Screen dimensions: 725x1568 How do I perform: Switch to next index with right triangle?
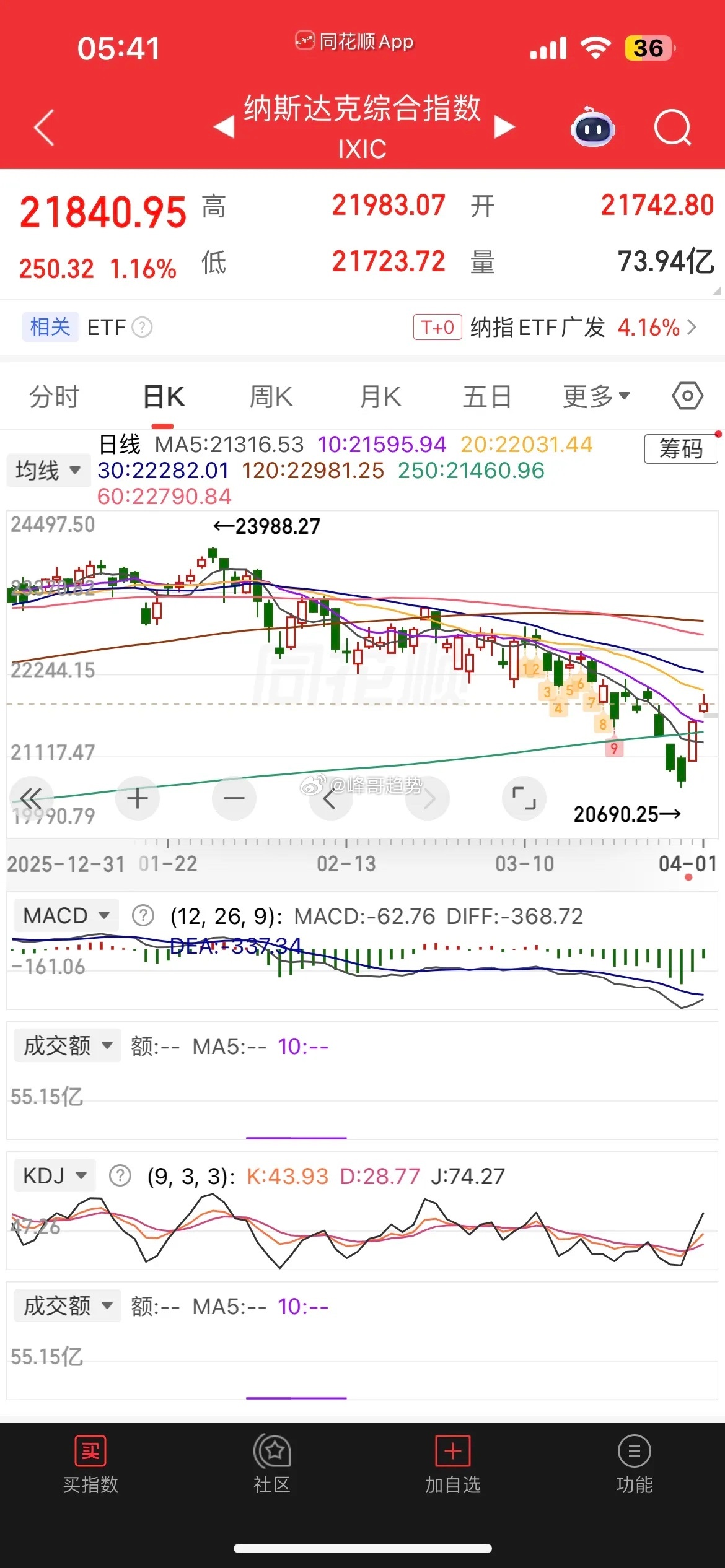[x=504, y=127]
